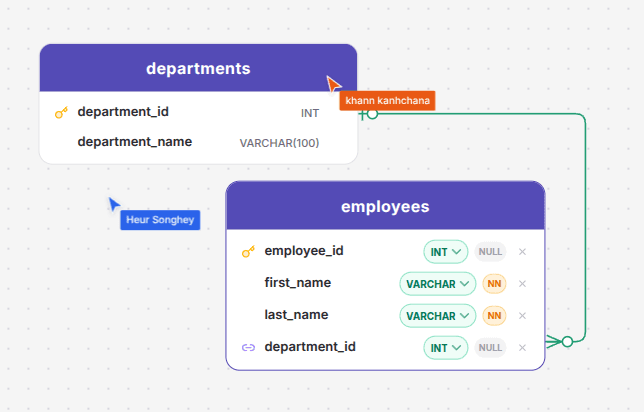Screen dimensions: 644x412
Task: Select the departments table header
Action: (198, 68)
